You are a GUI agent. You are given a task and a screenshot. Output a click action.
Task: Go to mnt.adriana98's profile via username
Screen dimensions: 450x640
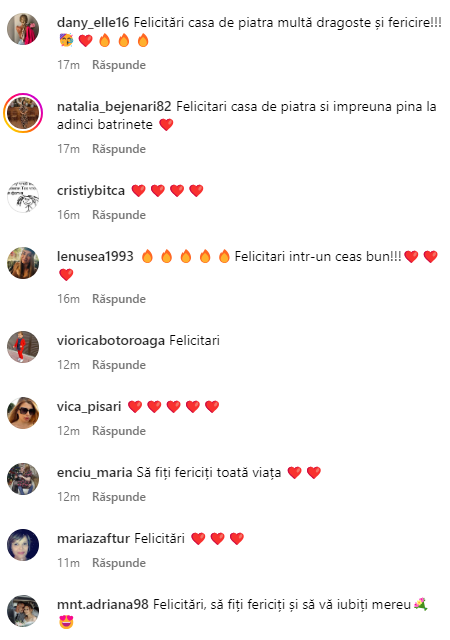pos(102,604)
